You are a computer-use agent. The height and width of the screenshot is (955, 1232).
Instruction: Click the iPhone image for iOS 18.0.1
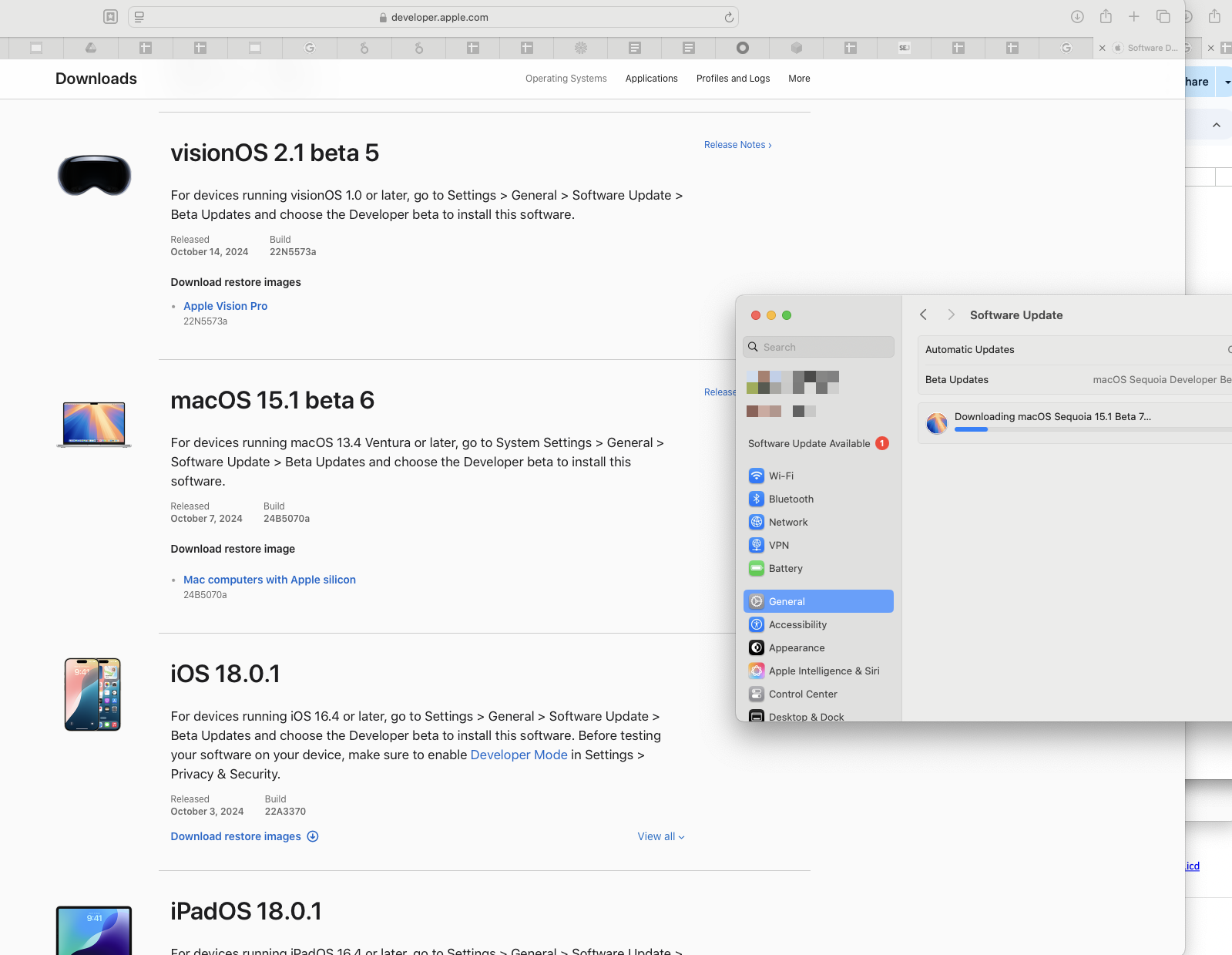92,694
